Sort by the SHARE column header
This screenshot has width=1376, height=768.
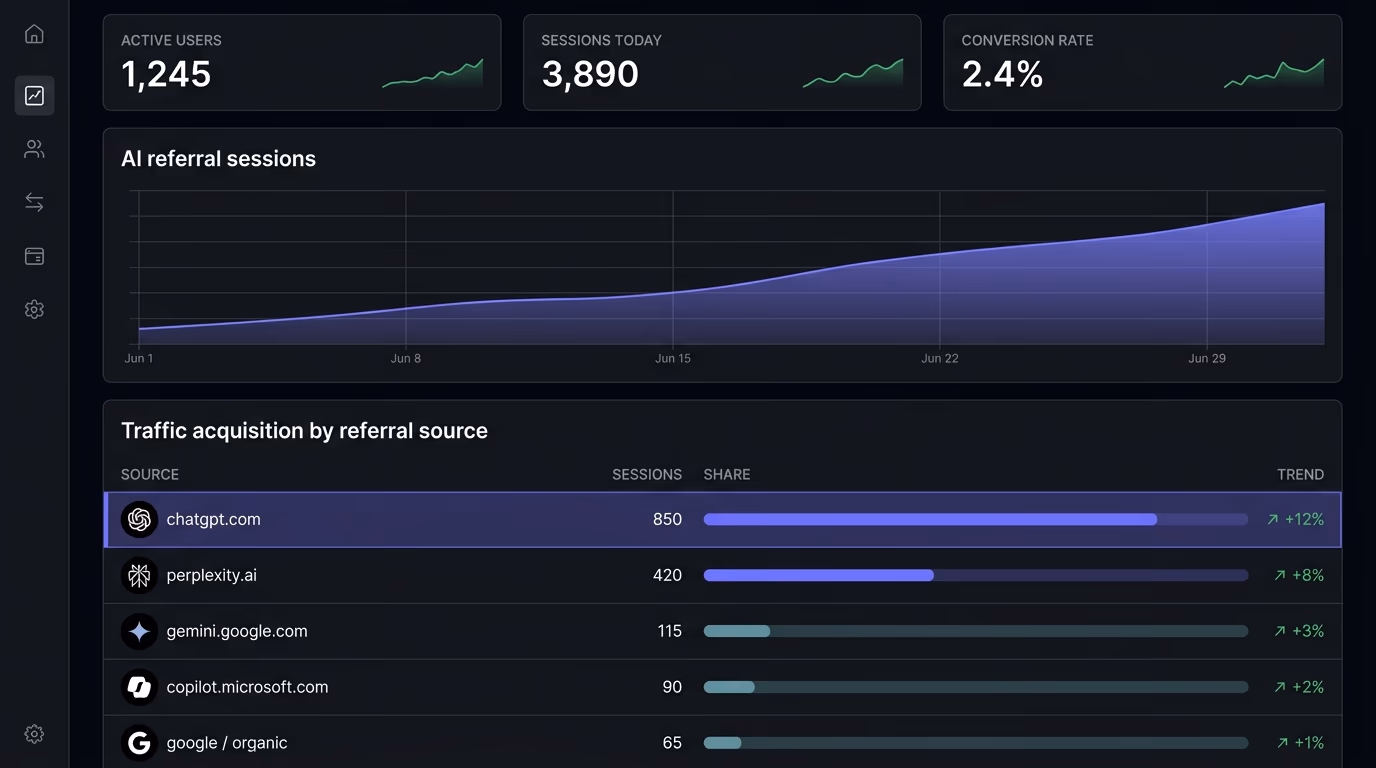[x=727, y=474]
